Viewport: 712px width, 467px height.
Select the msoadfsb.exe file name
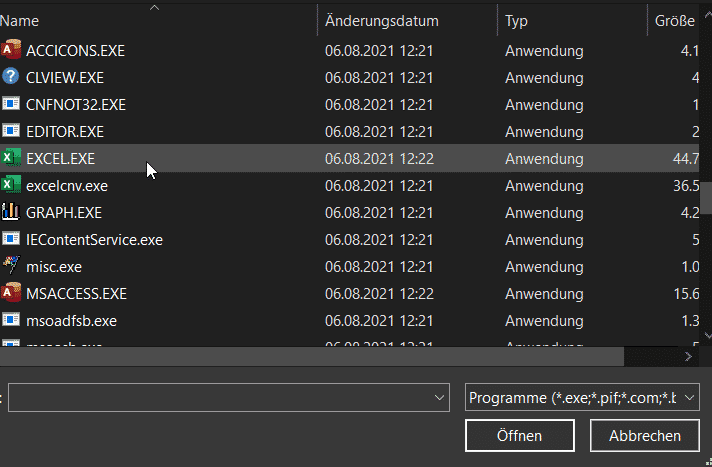[x=72, y=321]
